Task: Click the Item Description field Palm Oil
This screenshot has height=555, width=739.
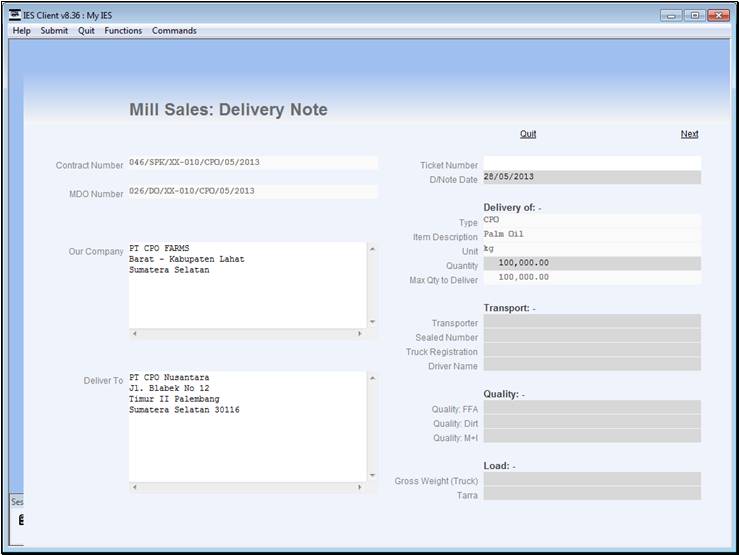Action: [x=592, y=235]
